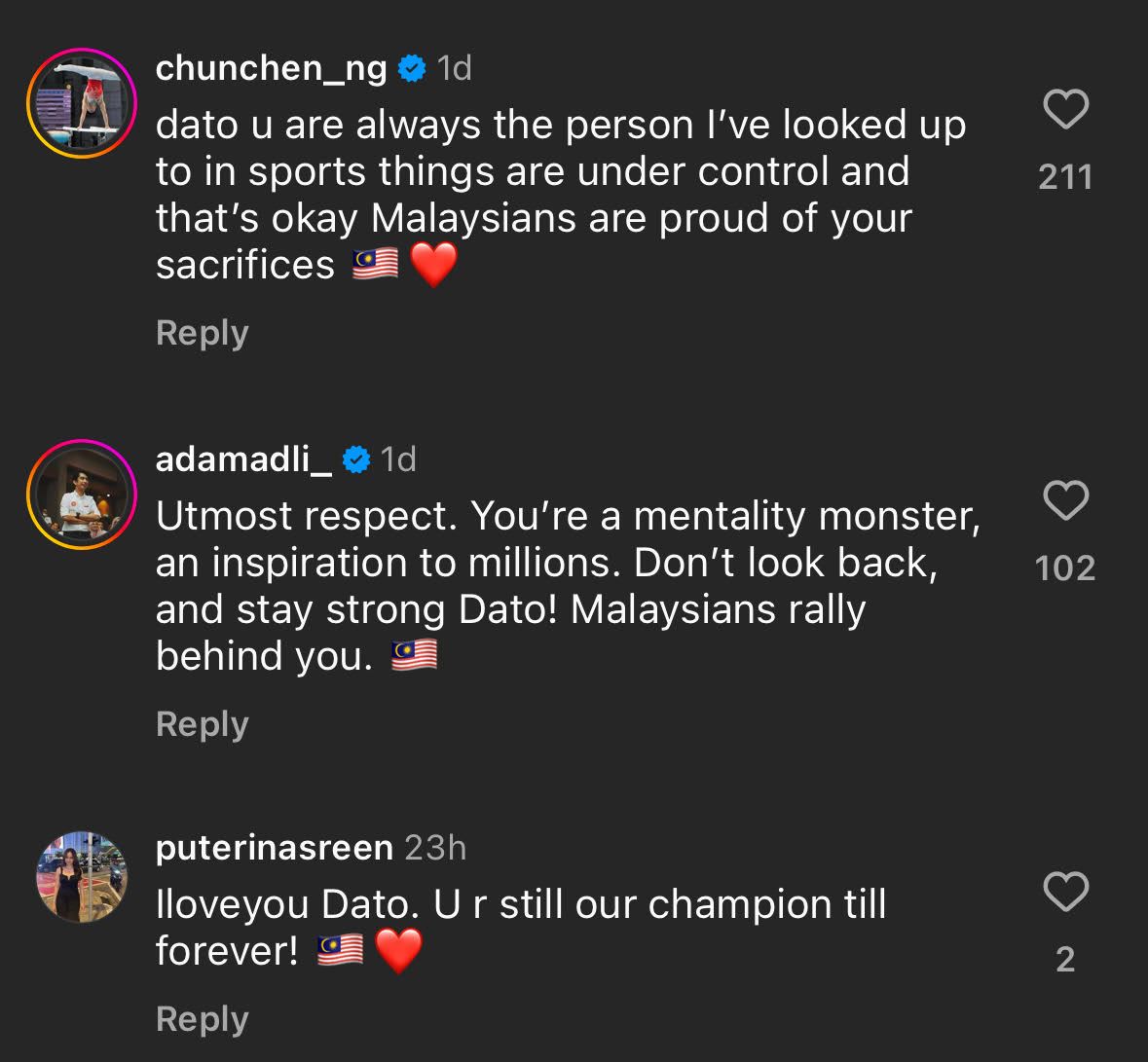Tap adamadli_'s blue verified badge
Viewport: 1148px width, 1062px height.
point(356,459)
